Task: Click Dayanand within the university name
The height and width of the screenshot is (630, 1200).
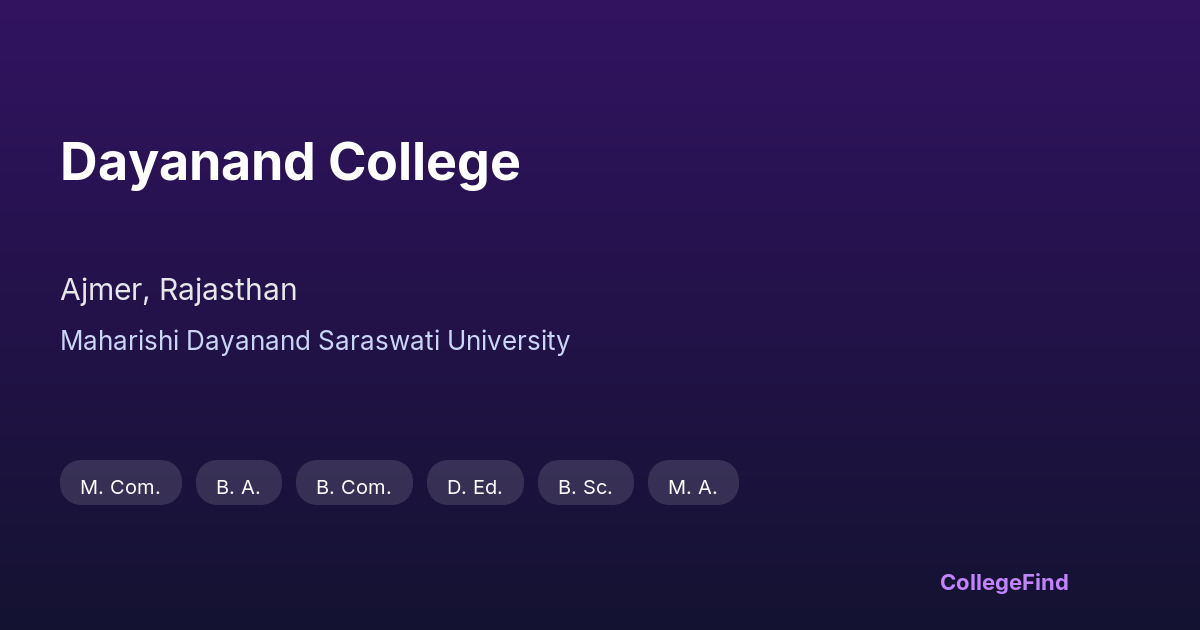Action: click(x=248, y=341)
